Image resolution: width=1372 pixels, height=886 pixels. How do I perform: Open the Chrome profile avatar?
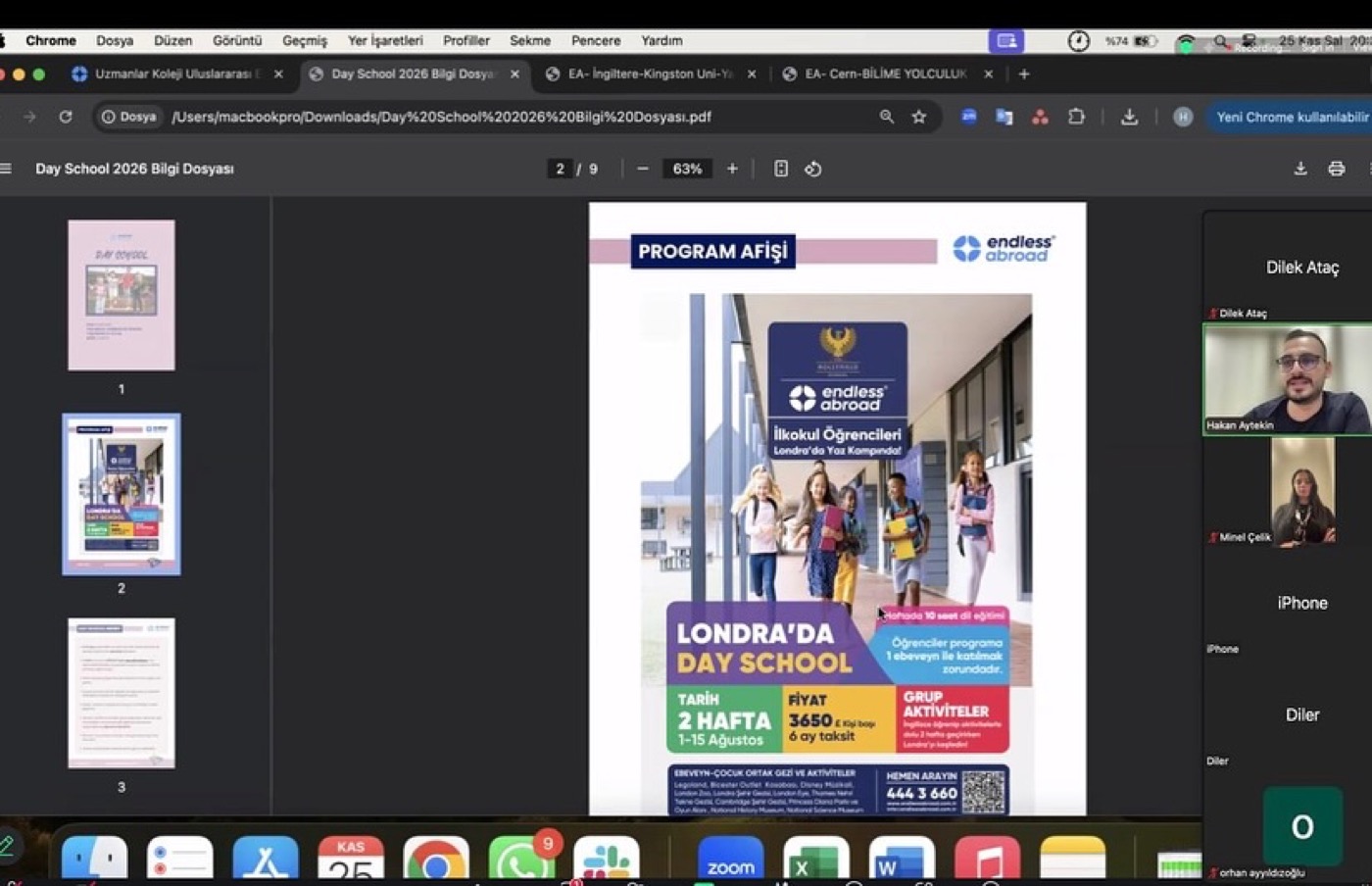click(1183, 117)
